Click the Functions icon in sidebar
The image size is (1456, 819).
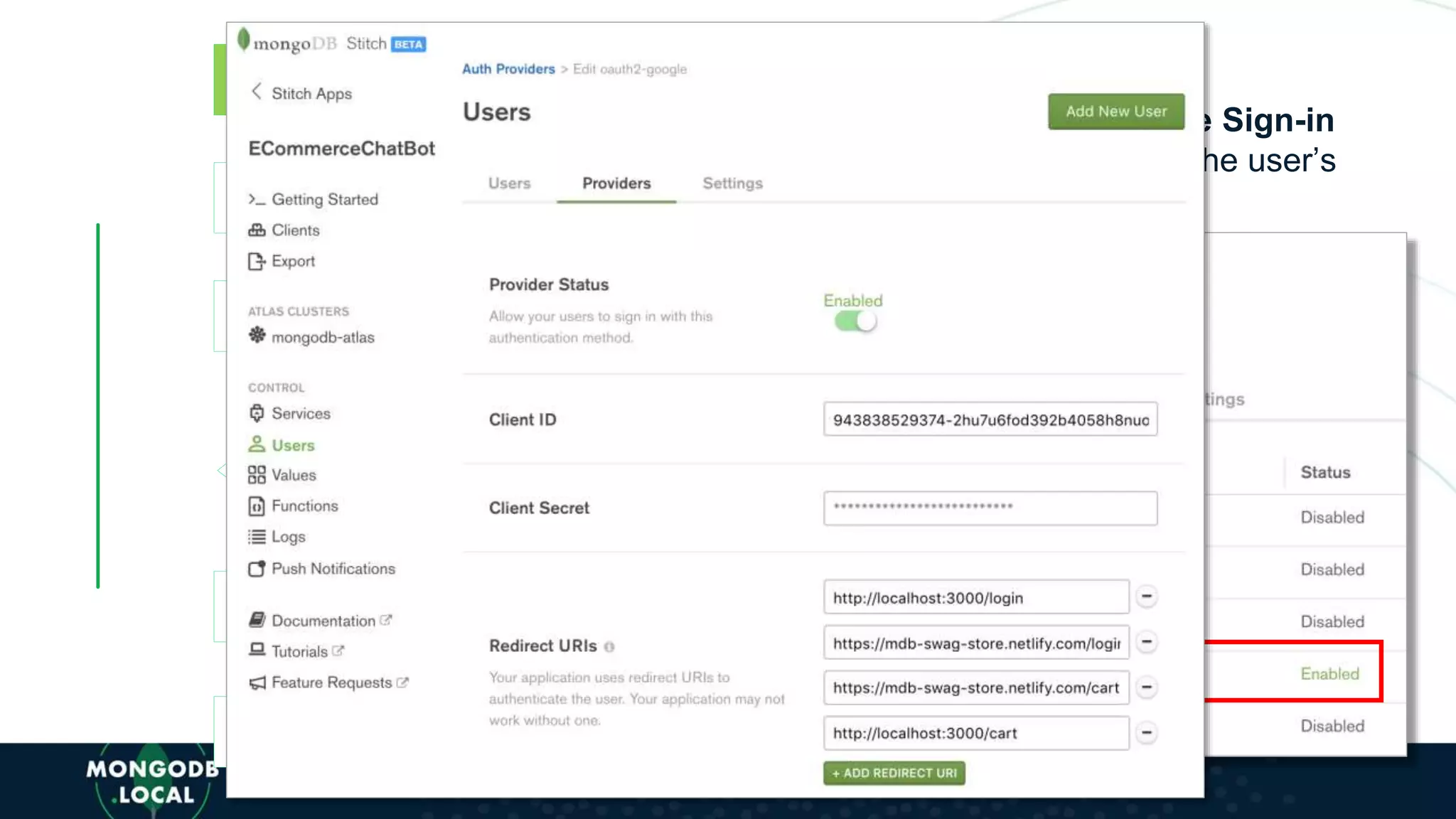(x=257, y=505)
